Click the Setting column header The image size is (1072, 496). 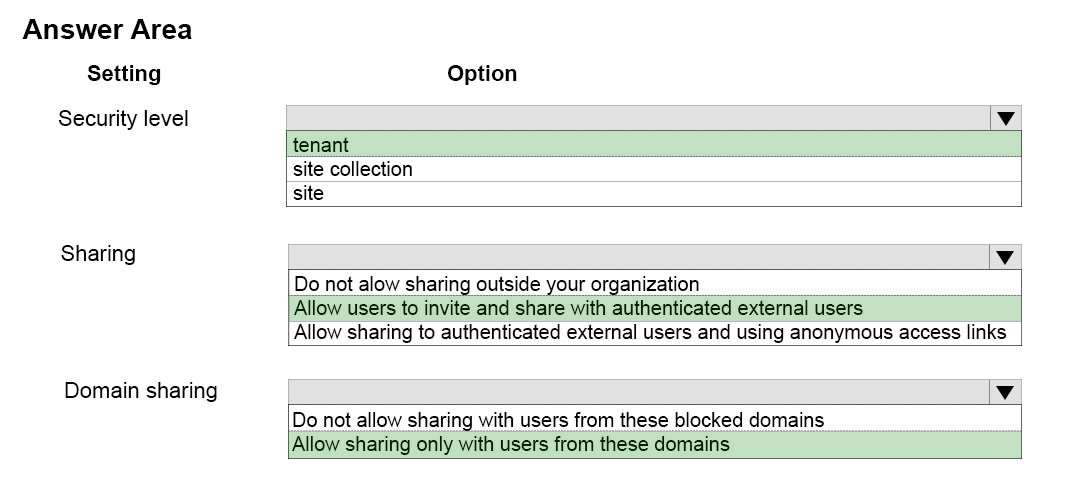pos(124,73)
